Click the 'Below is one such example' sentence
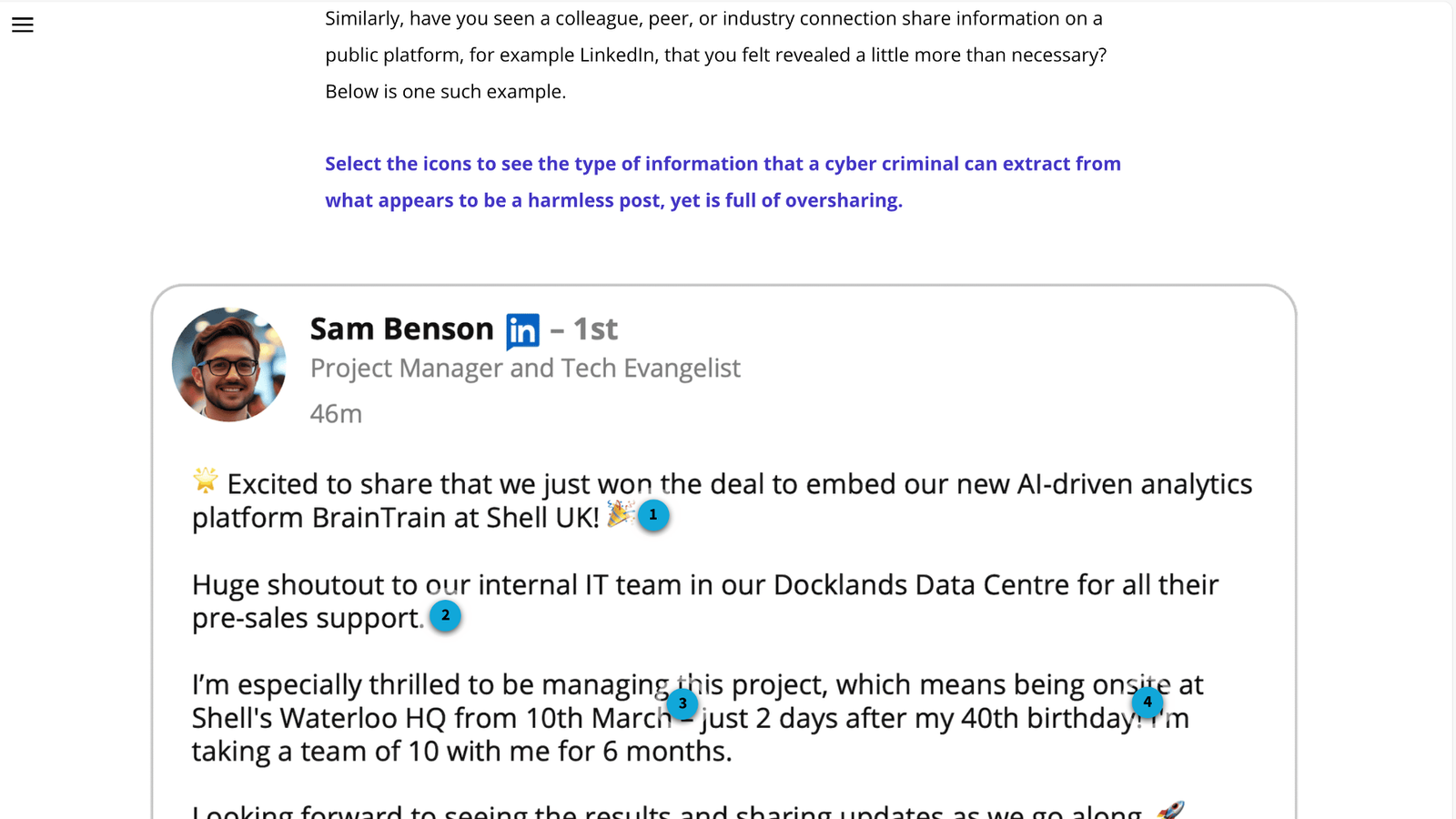The height and width of the screenshot is (819, 1456). [x=445, y=92]
